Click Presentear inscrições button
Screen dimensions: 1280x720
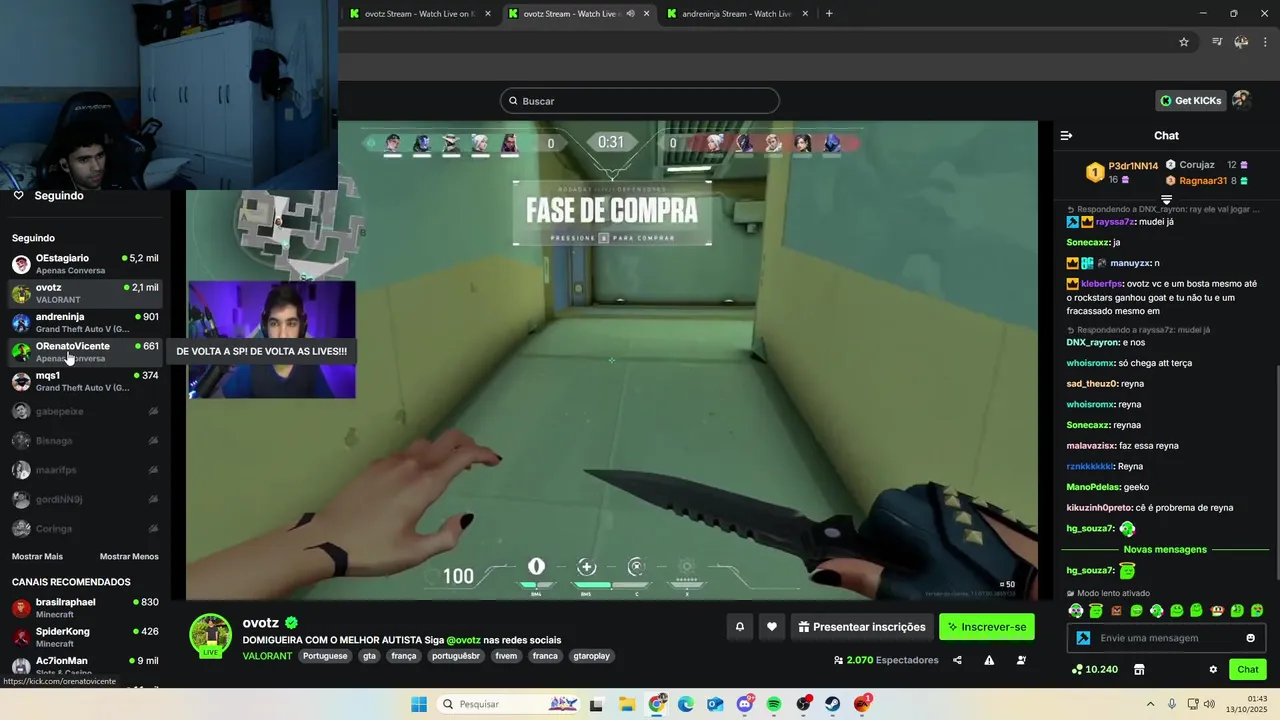click(862, 627)
